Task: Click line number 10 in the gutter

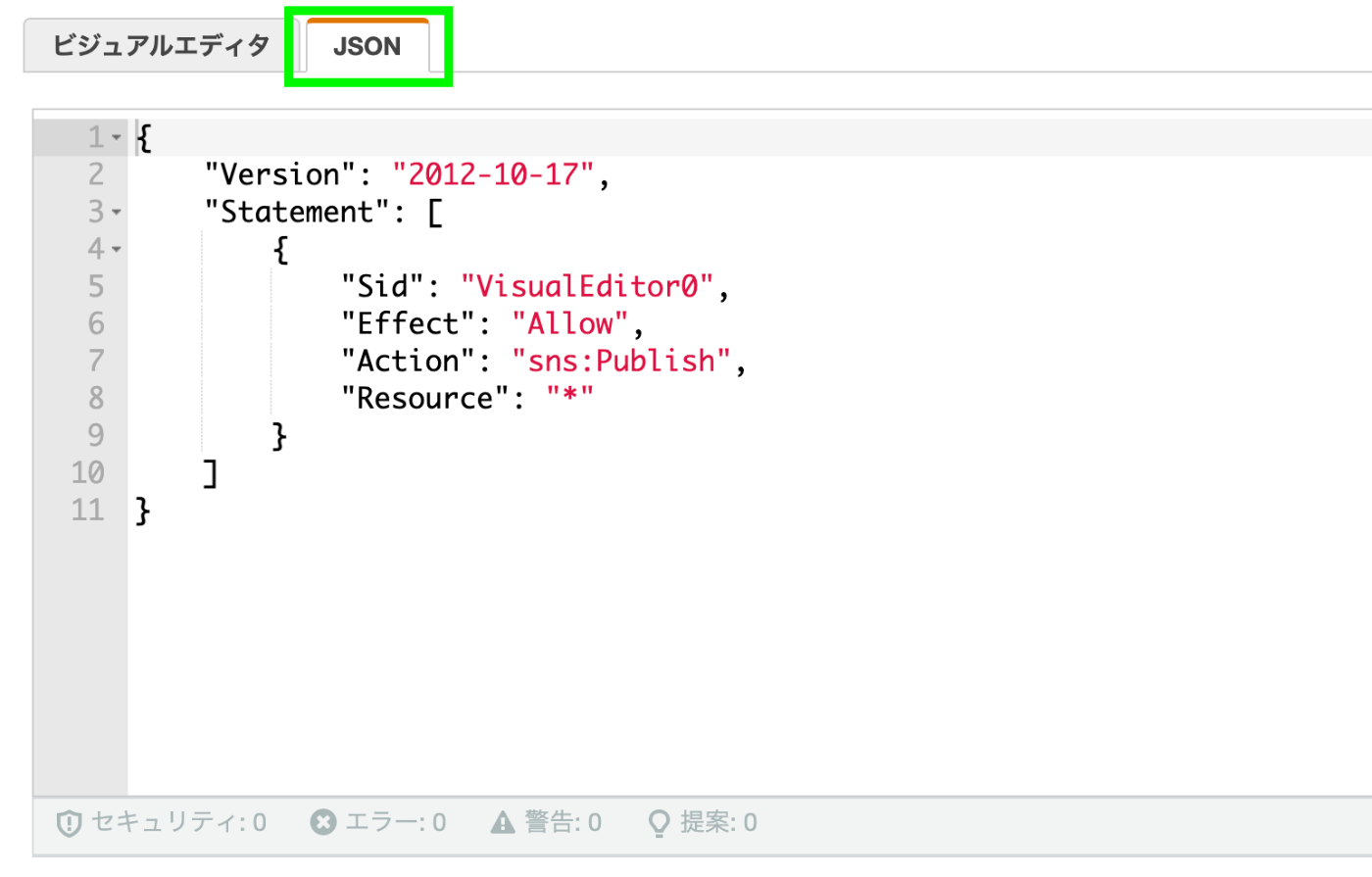Action: (88, 473)
